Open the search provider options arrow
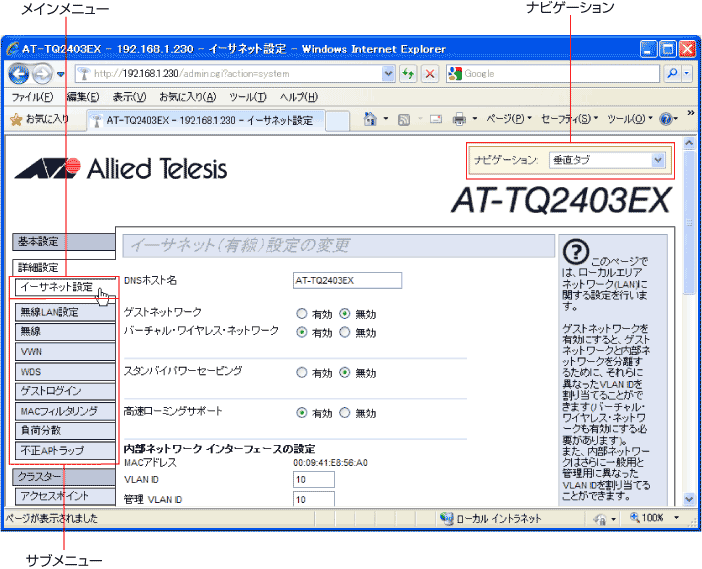Viewport: 702px width, 569px height. click(686, 73)
